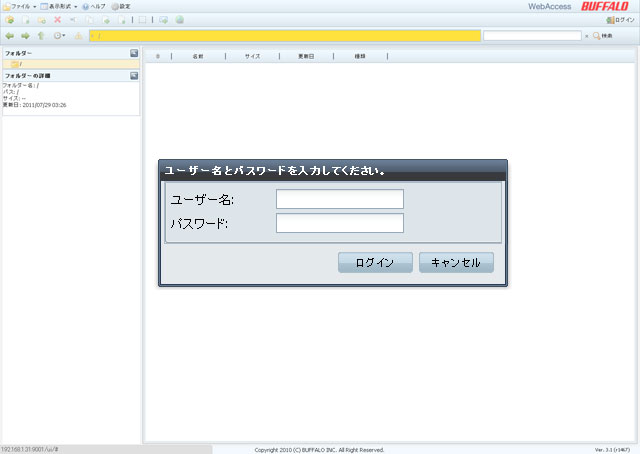
Task: Click the green forward arrow
Action: (25, 36)
